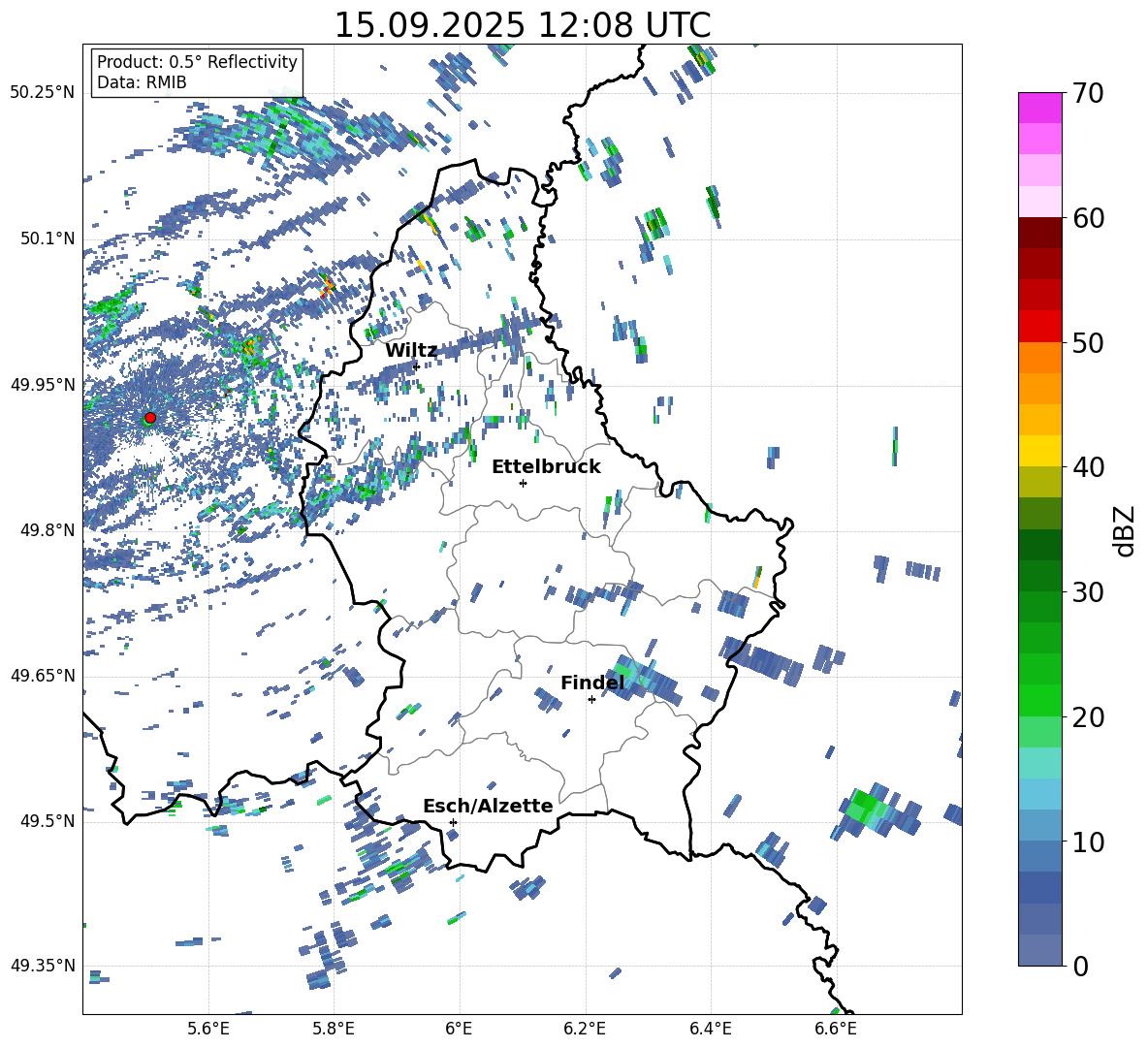Click the 60 tick on colorbar
The width and height of the screenshot is (1148, 1048).
(x=1088, y=218)
